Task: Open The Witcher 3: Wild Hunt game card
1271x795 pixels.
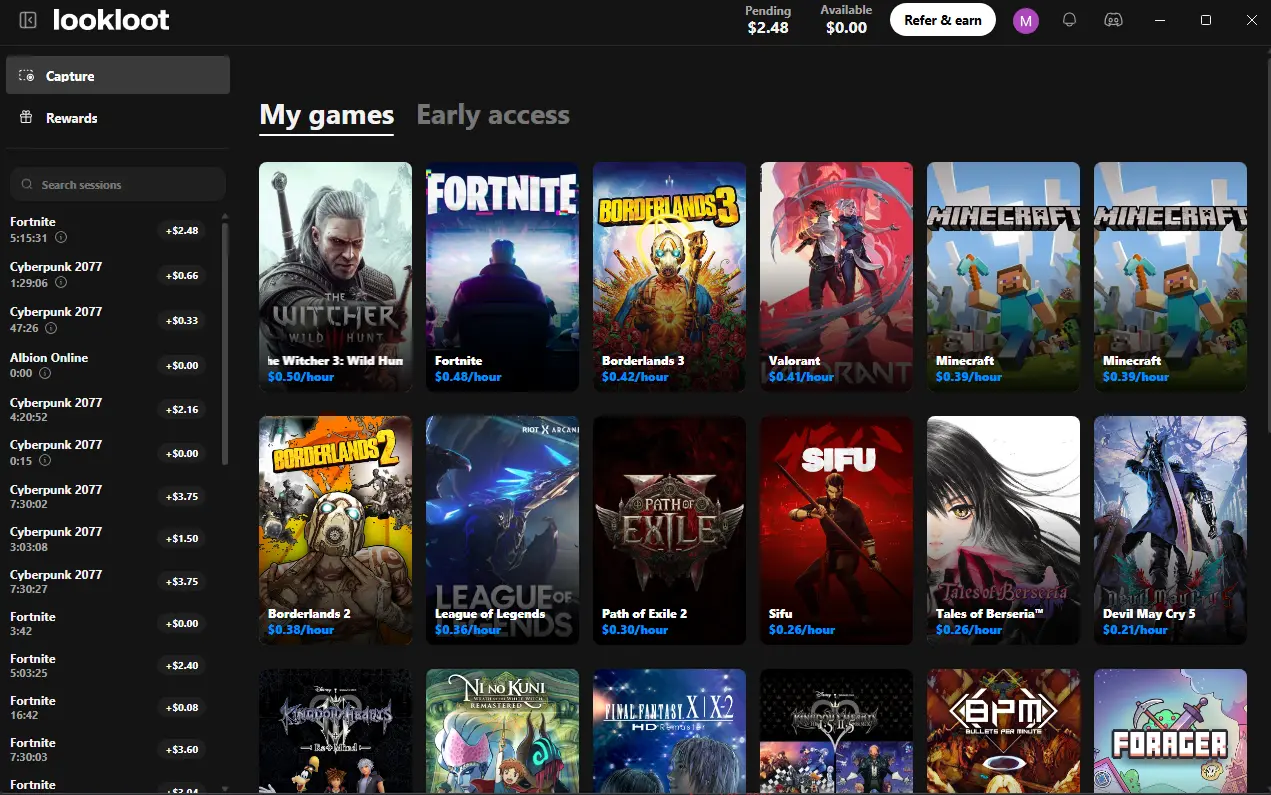Action: [x=335, y=277]
